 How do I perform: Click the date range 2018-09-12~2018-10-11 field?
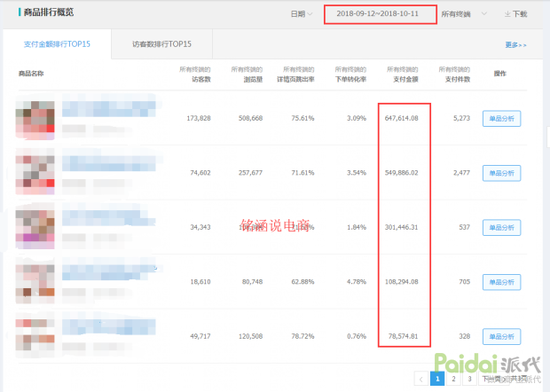click(x=380, y=14)
